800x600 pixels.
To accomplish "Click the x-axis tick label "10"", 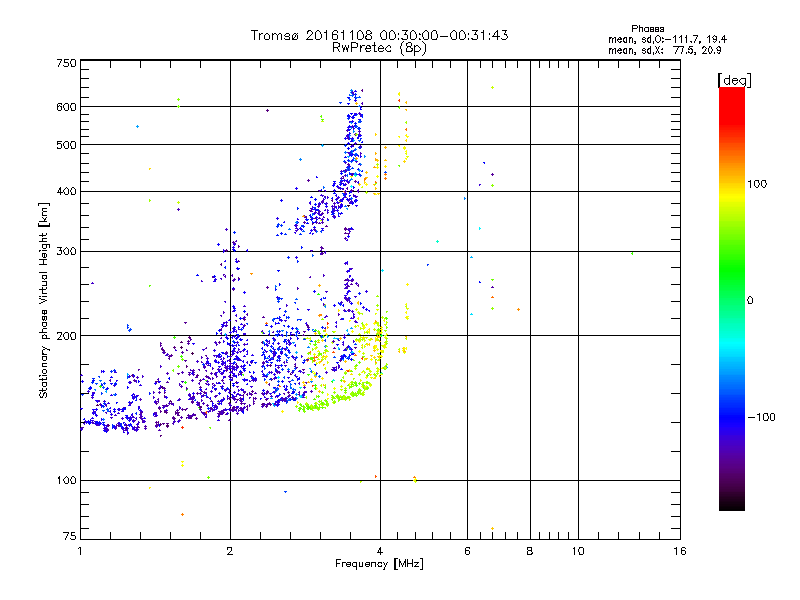I will point(578,551).
